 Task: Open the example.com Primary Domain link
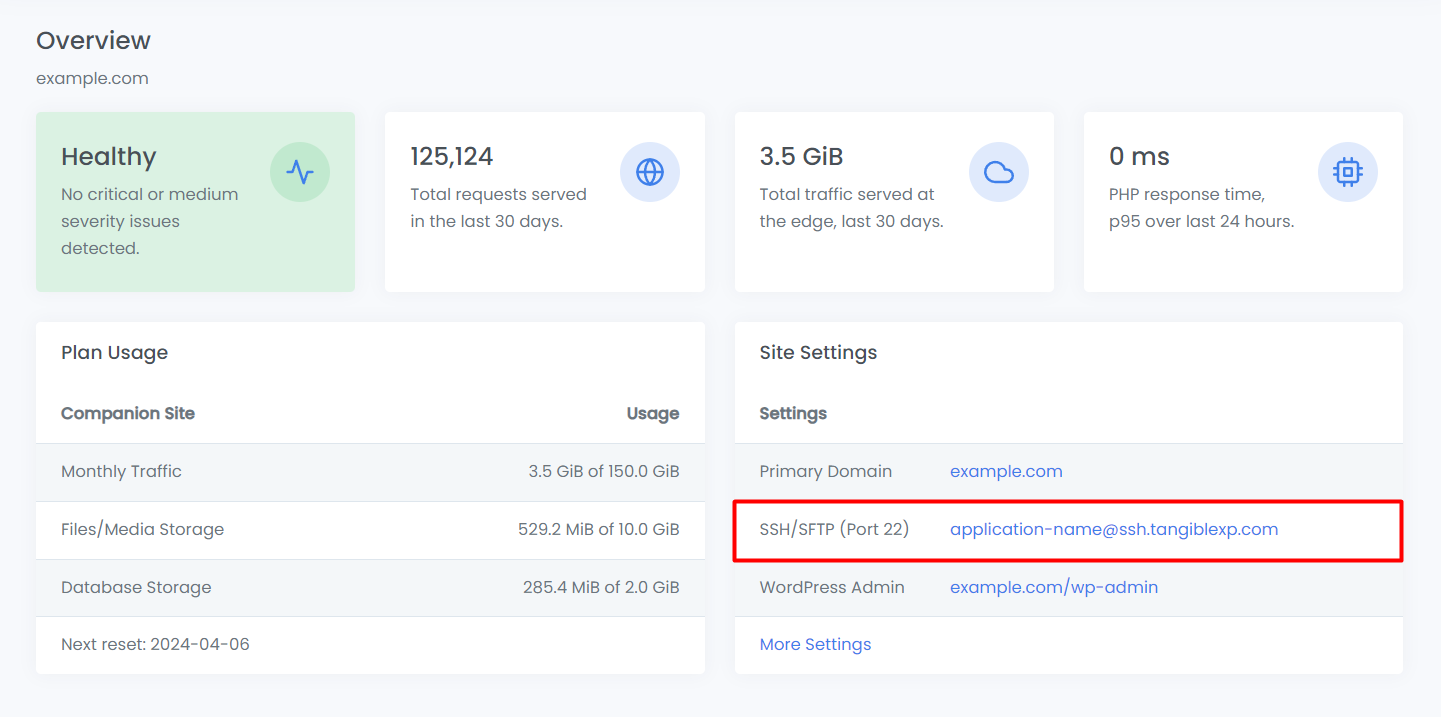tap(1005, 471)
